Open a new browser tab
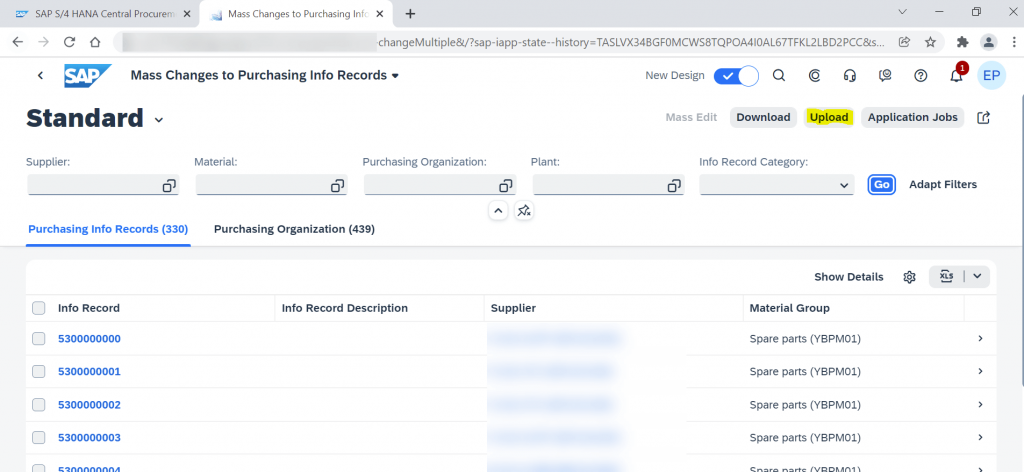The height and width of the screenshot is (472, 1024). click(410, 14)
